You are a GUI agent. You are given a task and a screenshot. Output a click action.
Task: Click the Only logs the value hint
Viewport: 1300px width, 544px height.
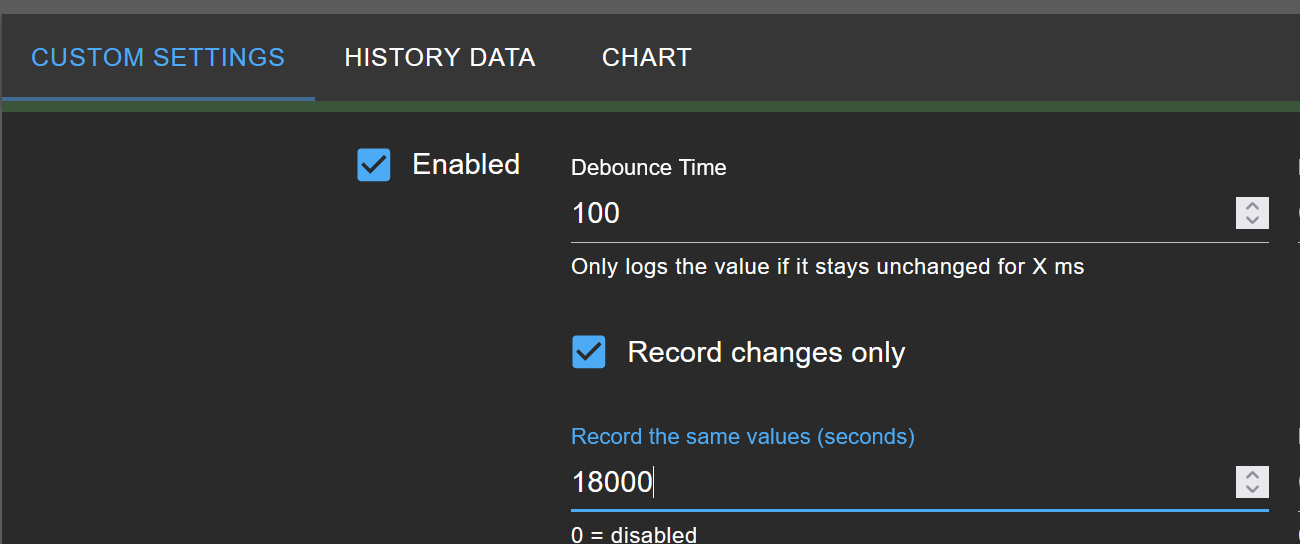pyautogui.click(x=828, y=267)
